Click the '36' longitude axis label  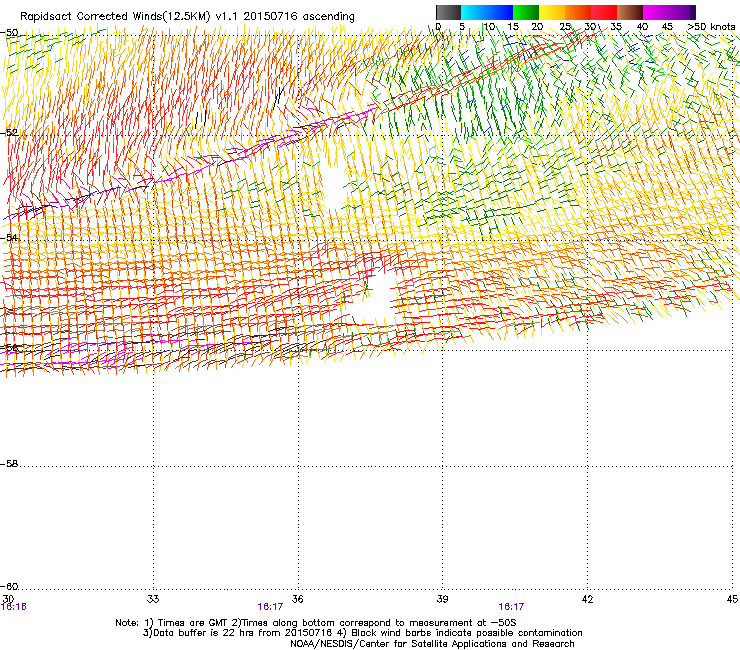pyautogui.click(x=297, y=599)
